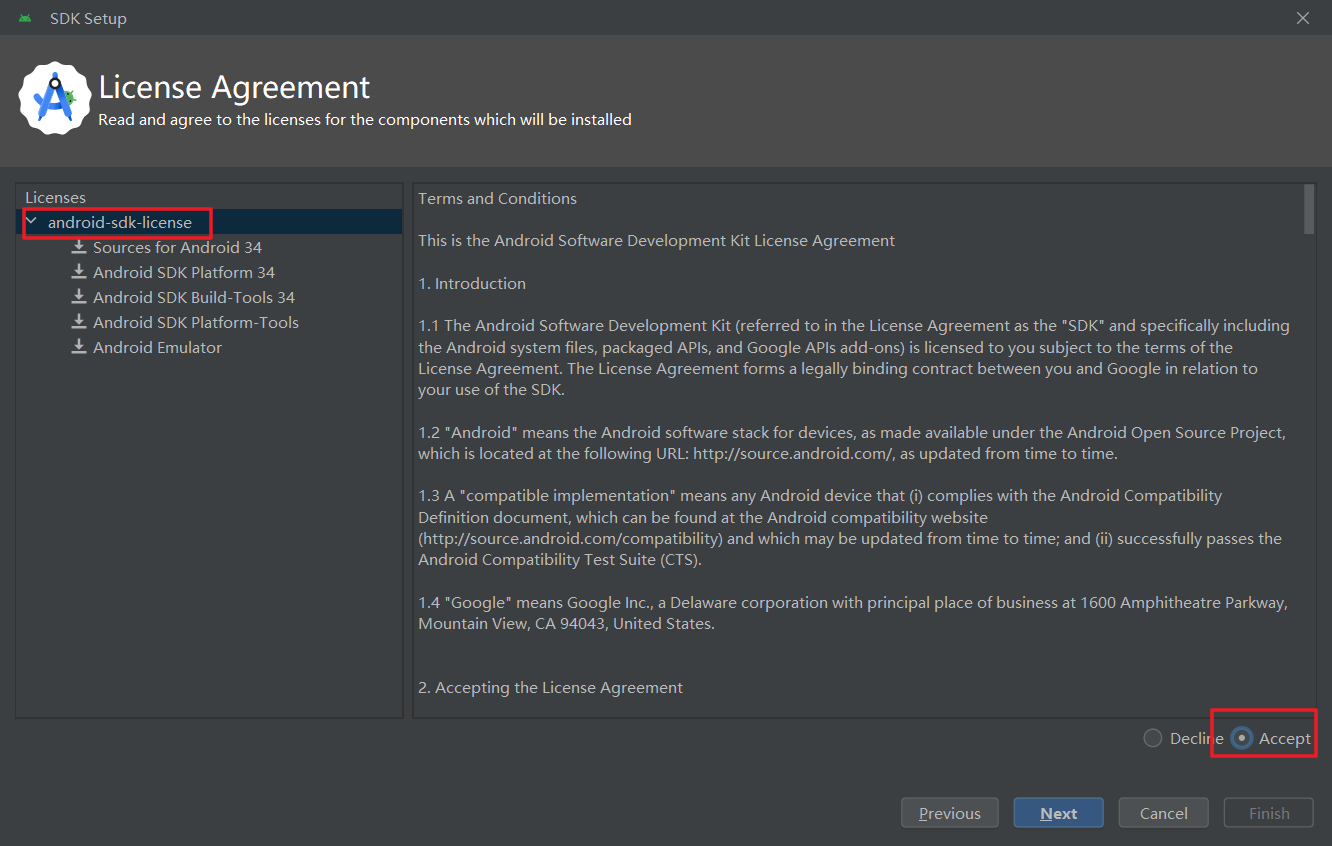Click the License Agreement title text
The height and width of the screenshot is (846, 1332).
click(234, 87)
